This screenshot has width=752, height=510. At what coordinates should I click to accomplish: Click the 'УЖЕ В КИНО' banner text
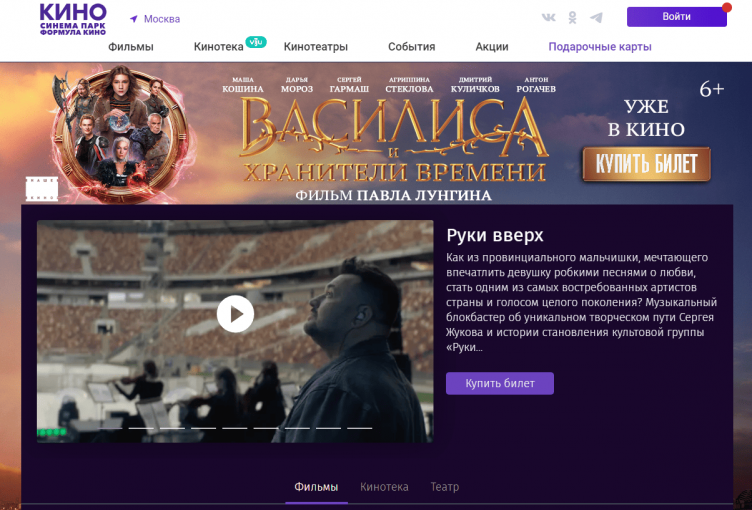tap(646, 118)
